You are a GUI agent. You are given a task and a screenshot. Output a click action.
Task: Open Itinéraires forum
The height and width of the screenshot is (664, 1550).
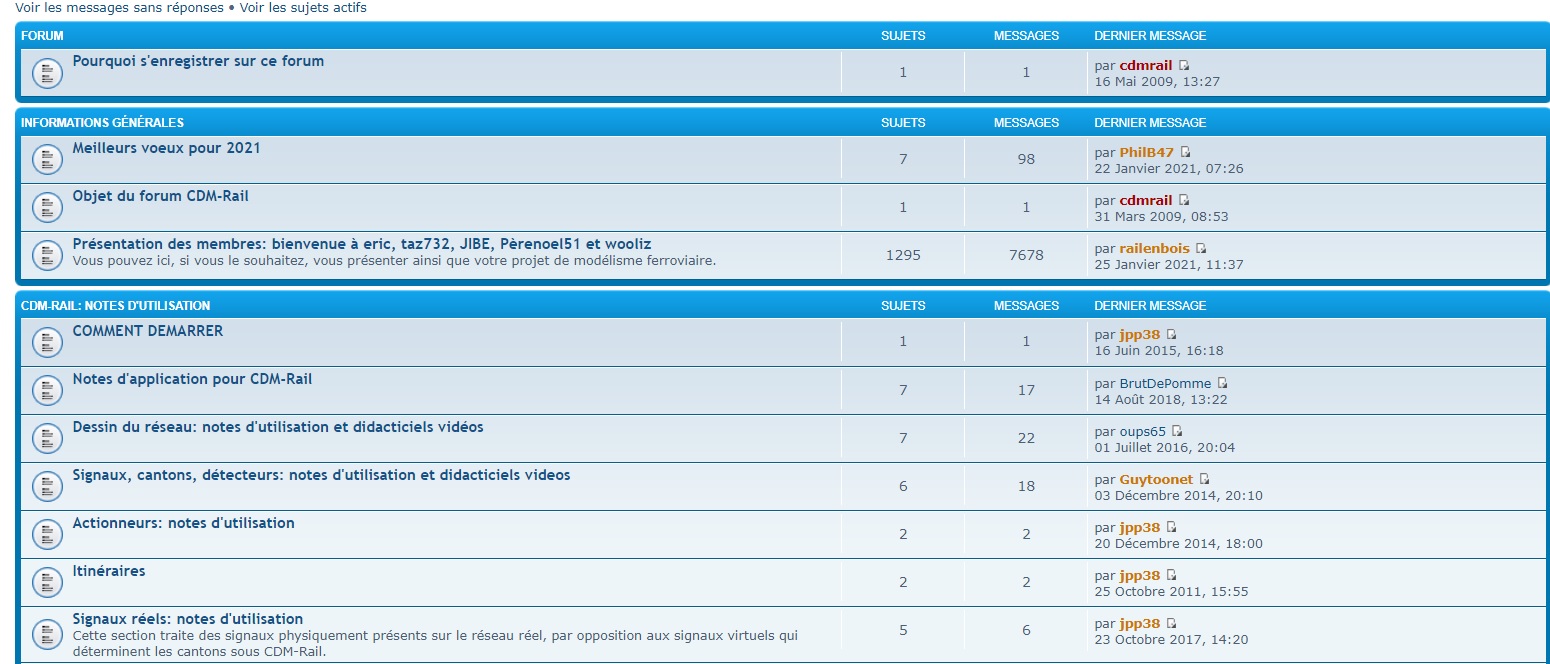[109, 571]
